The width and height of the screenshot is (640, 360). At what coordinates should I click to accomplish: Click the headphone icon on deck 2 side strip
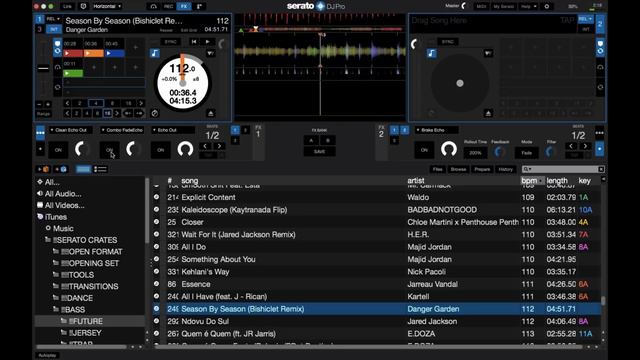[600, 67]
